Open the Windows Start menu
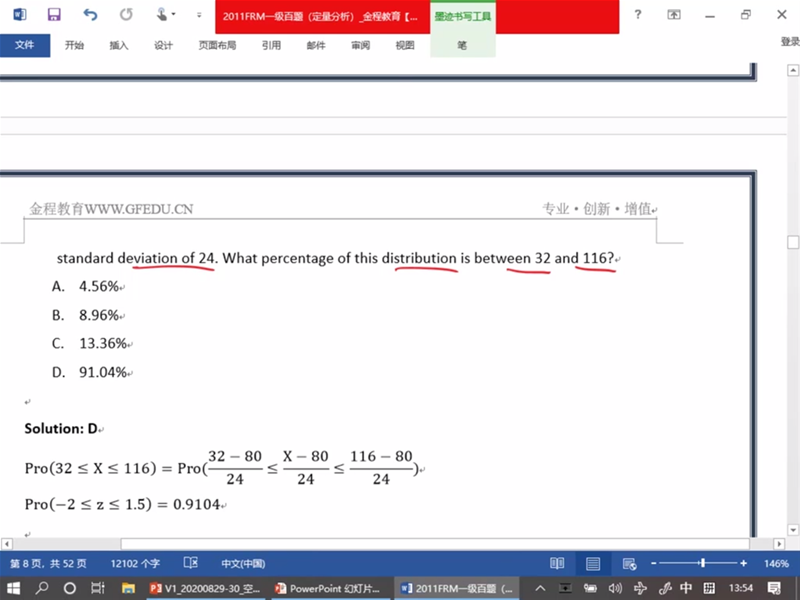 (x=12, y=588)
